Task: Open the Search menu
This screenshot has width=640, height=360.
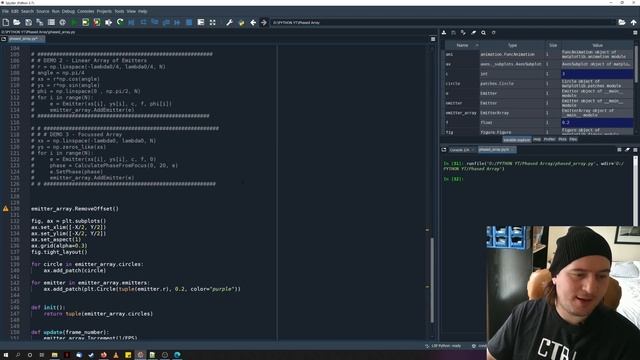Action: [x=27, y=11]
